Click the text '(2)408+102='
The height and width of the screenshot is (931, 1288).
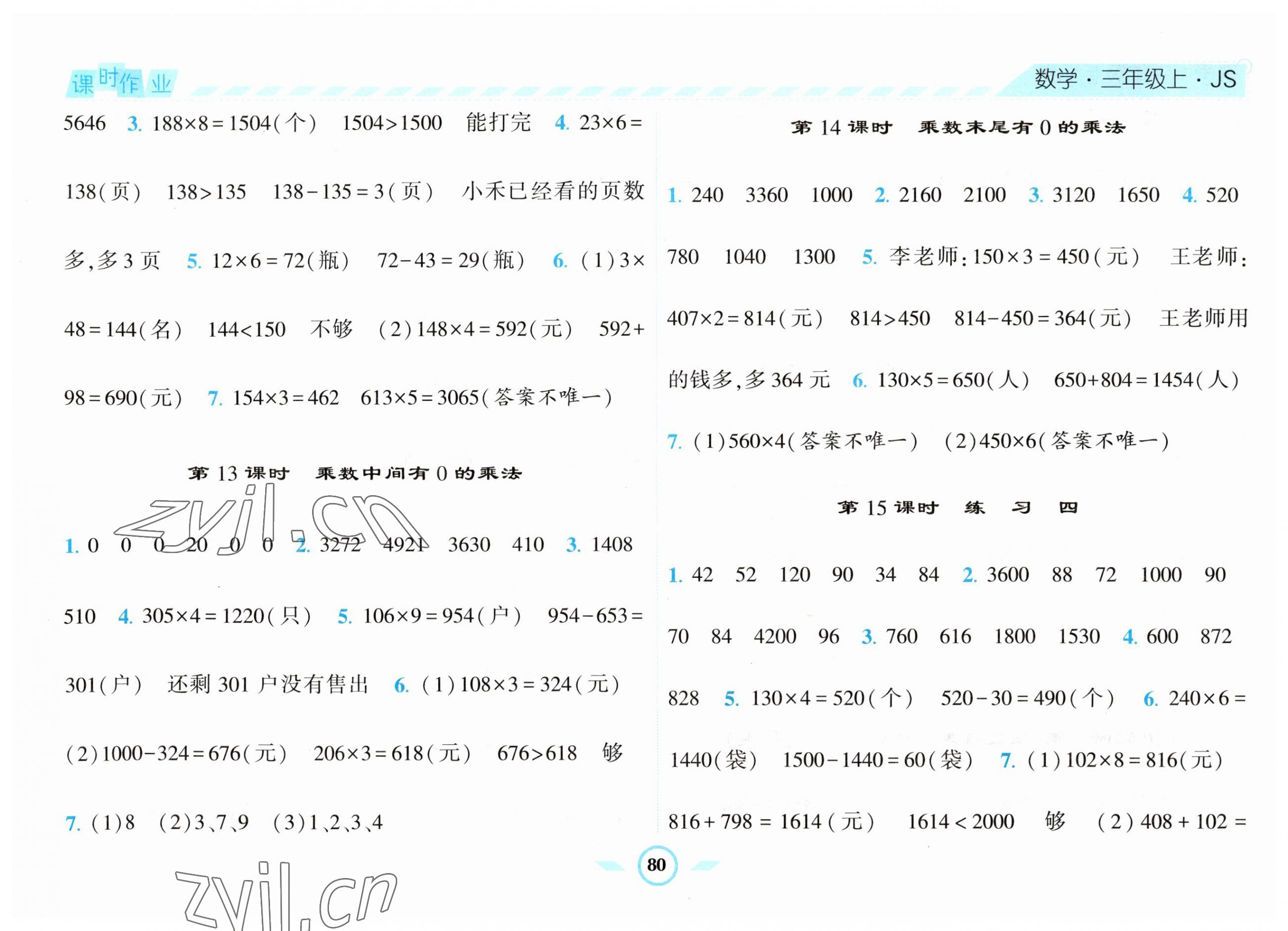click(1172, 822)
